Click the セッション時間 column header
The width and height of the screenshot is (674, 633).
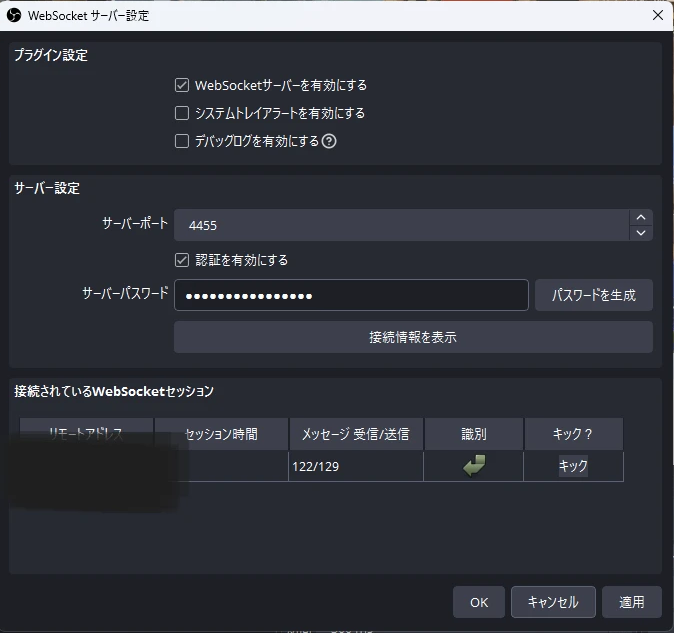[221, 434]
